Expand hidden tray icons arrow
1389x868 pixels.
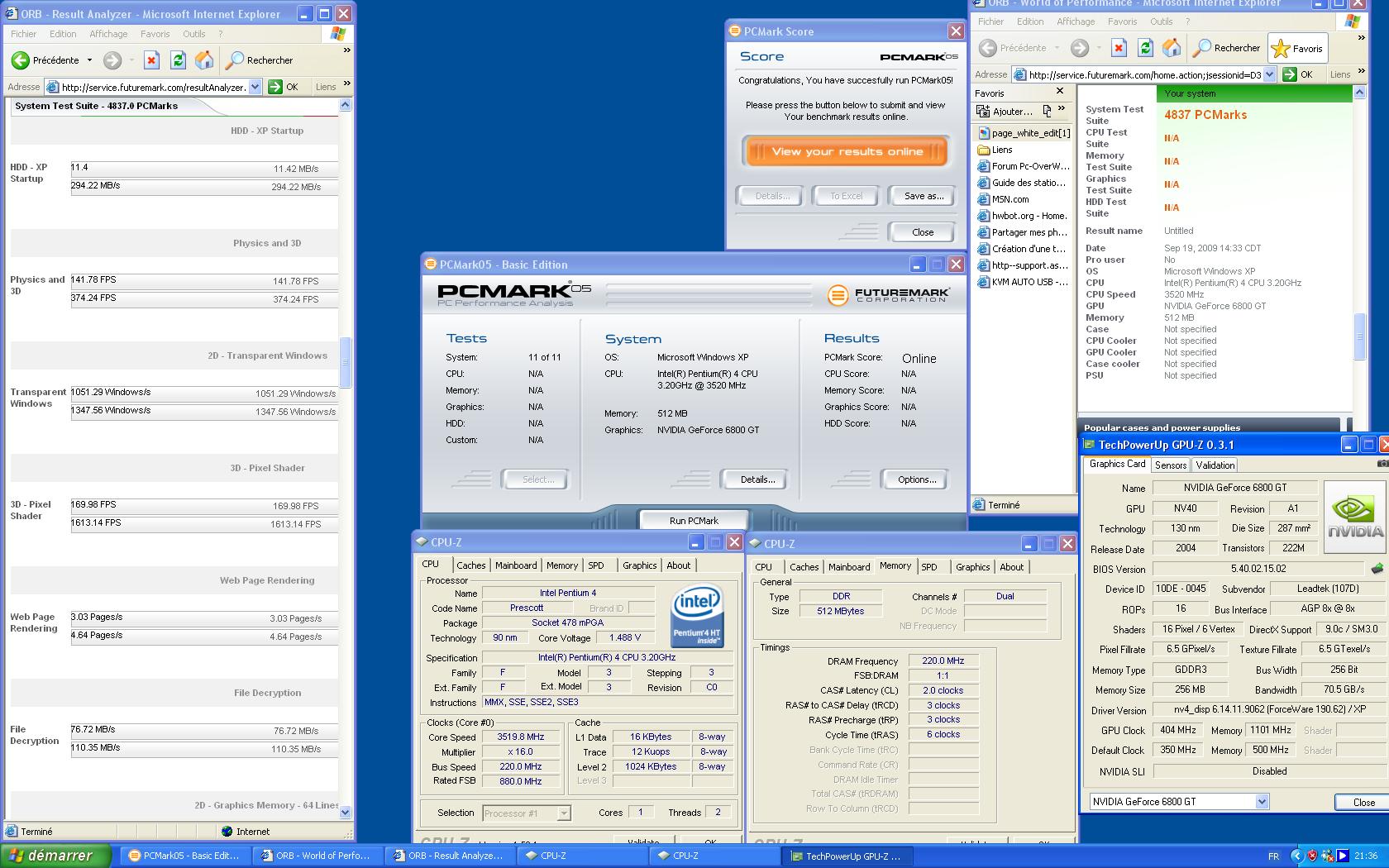pos(1296,856)
